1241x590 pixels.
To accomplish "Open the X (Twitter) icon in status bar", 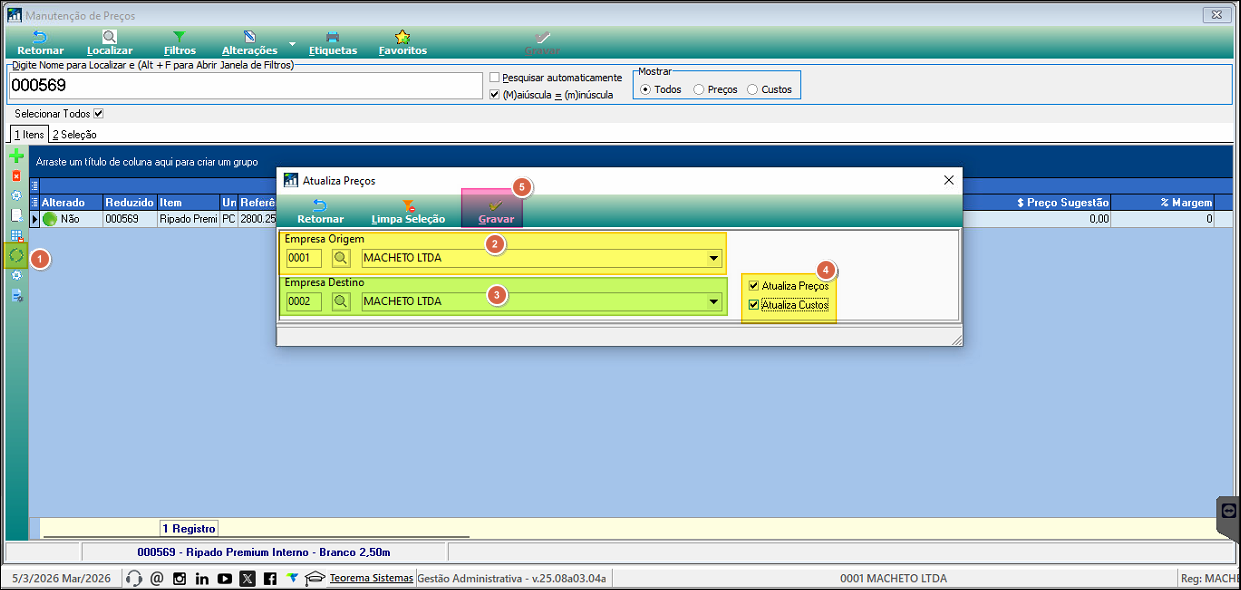I will (247, 578).
